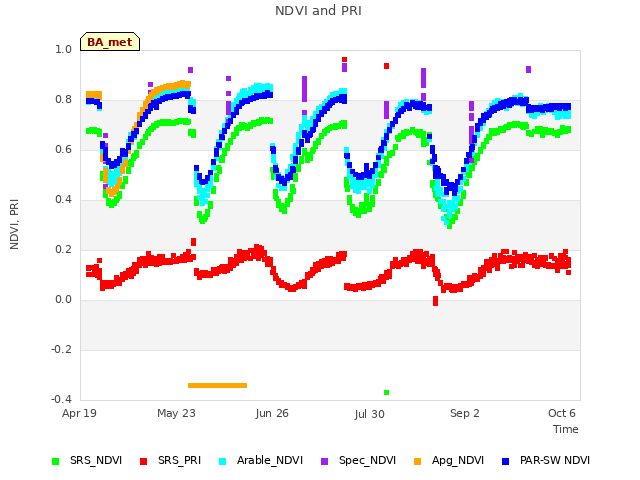Click the BA_met annotation tag
Viewport: 640px width, 480px height.
pyautogui.click(x=110, y=42)
